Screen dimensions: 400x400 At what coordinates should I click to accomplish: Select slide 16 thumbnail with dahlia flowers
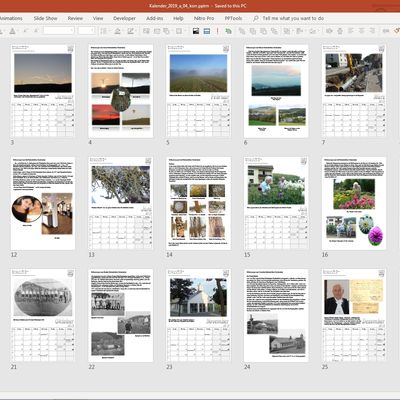(354, 203)
